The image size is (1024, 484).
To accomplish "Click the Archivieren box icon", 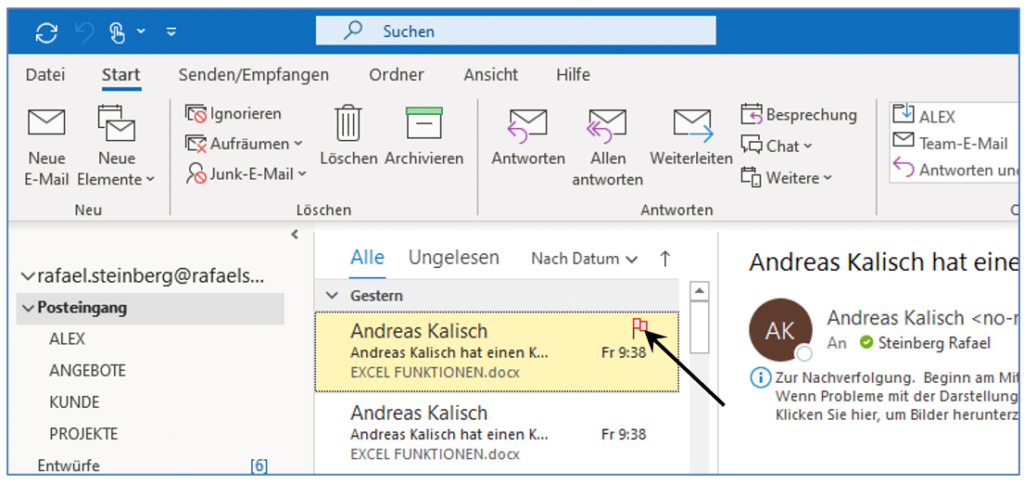I will (424, 123).
